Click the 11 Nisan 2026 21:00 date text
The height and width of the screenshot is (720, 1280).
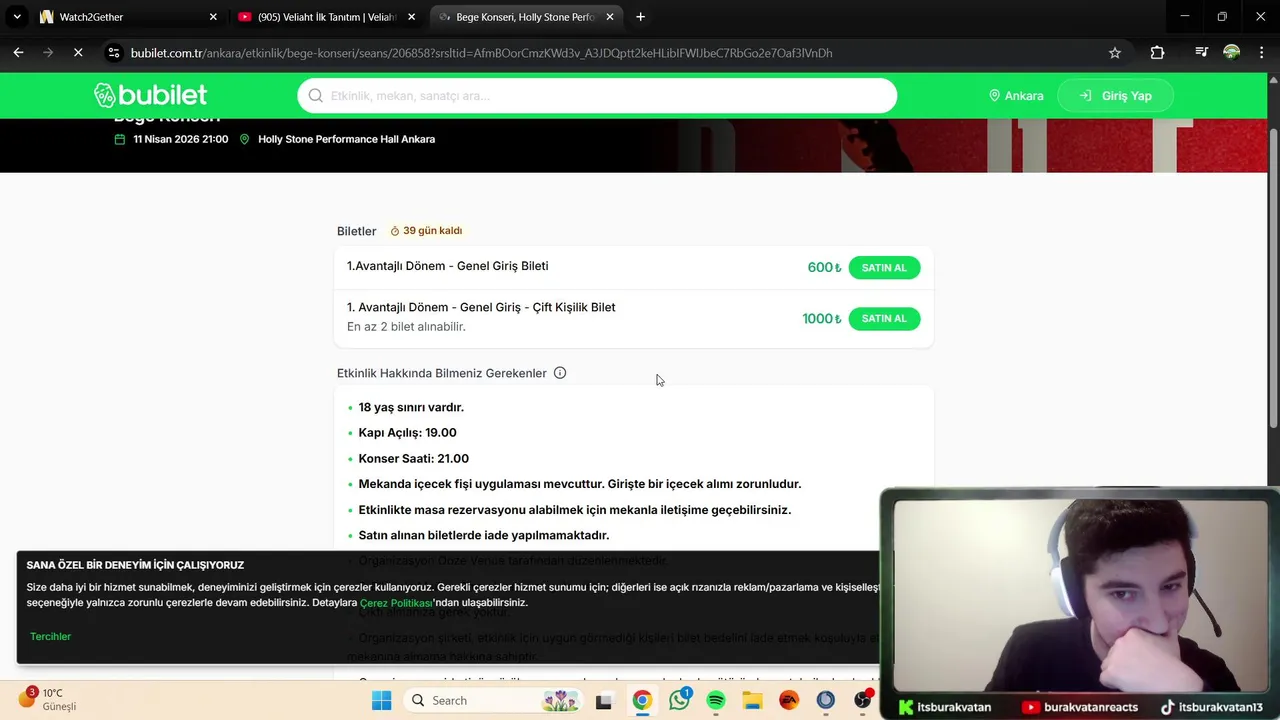180,139
